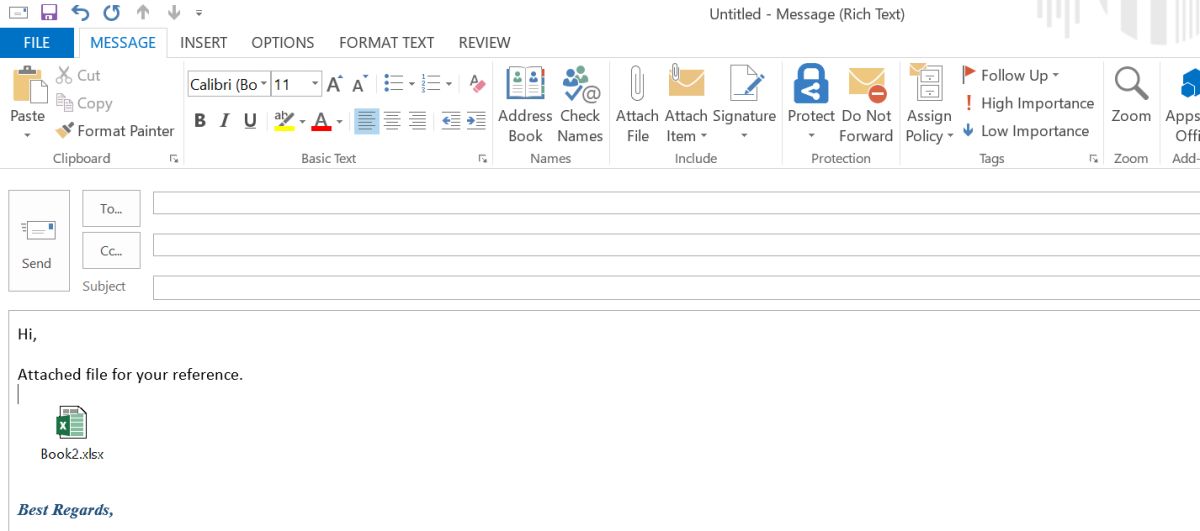Open the Basic Text dialog launcher
Screen dimensions: 1200x531
483,158
